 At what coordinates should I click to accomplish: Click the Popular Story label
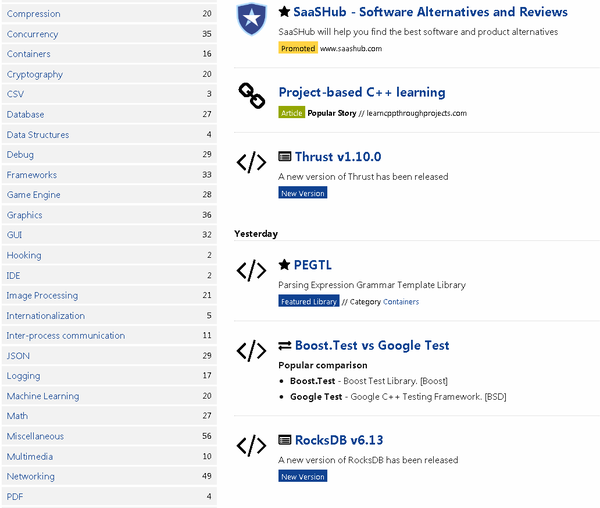(x=332, y=113)
